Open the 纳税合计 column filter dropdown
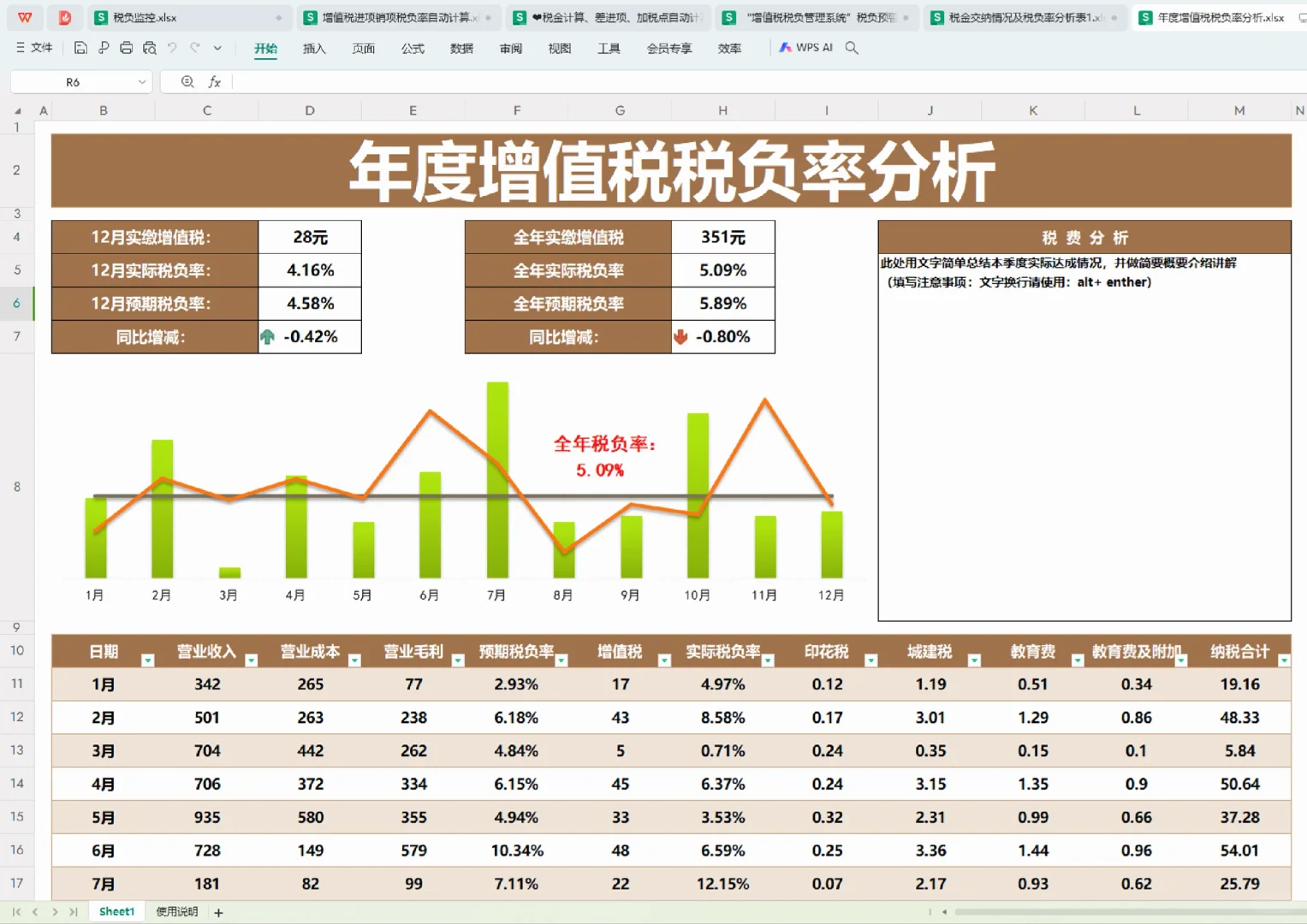Viewport: 1307px width, 924px height. point(1283,660)
